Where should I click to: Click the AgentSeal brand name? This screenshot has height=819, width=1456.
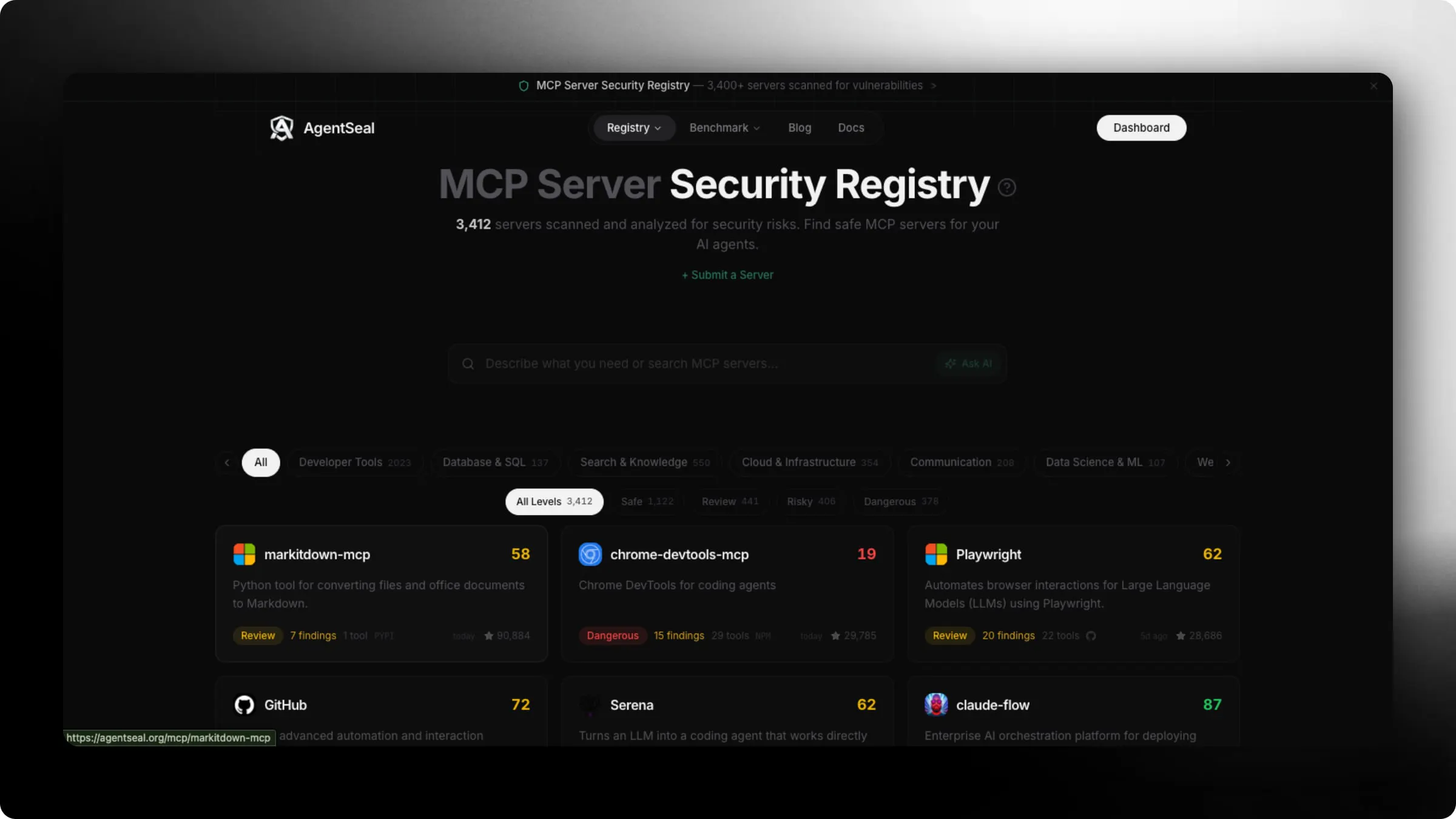point(339,128)
